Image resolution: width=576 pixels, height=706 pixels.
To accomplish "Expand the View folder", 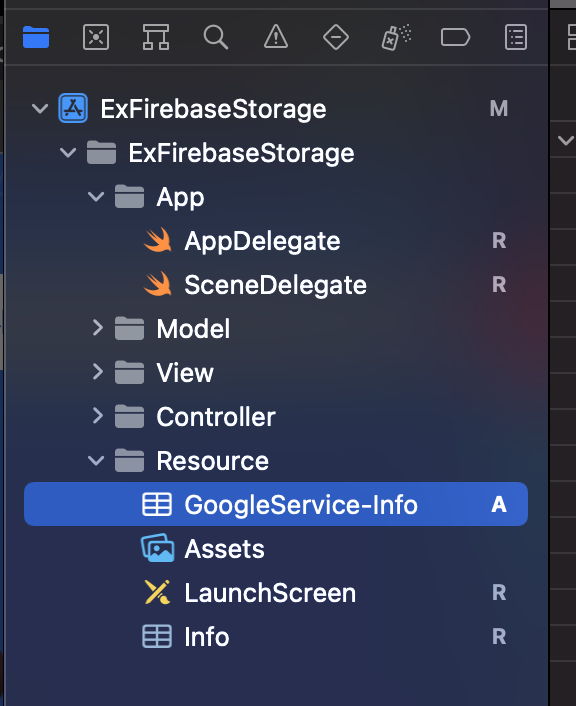I will 98,372.
